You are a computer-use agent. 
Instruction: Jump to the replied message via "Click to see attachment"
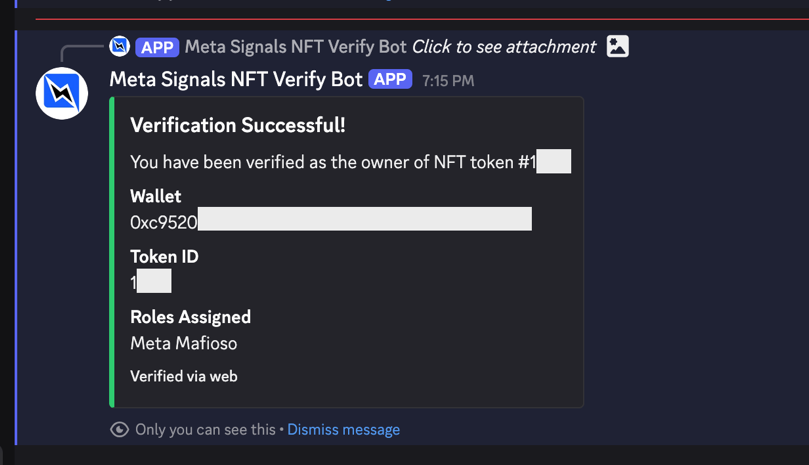(504, 47)
